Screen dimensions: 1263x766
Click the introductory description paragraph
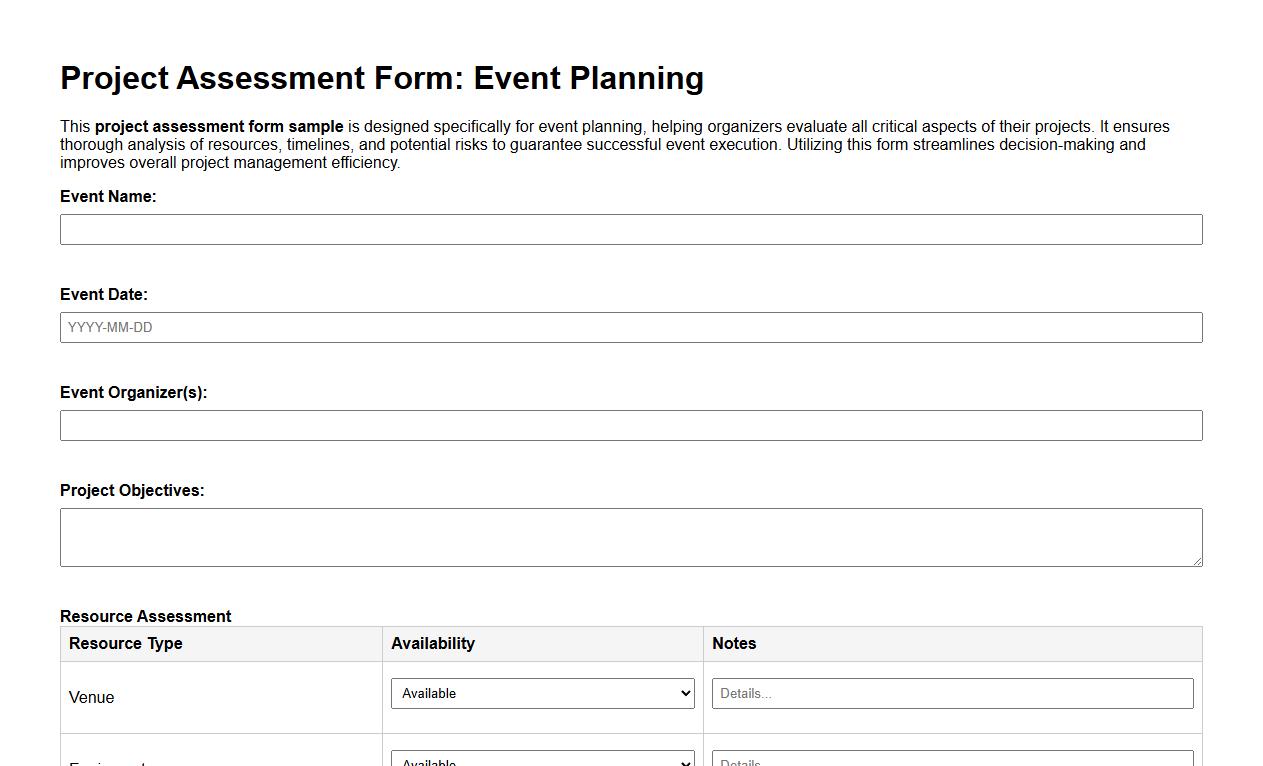tap(614, 144)
